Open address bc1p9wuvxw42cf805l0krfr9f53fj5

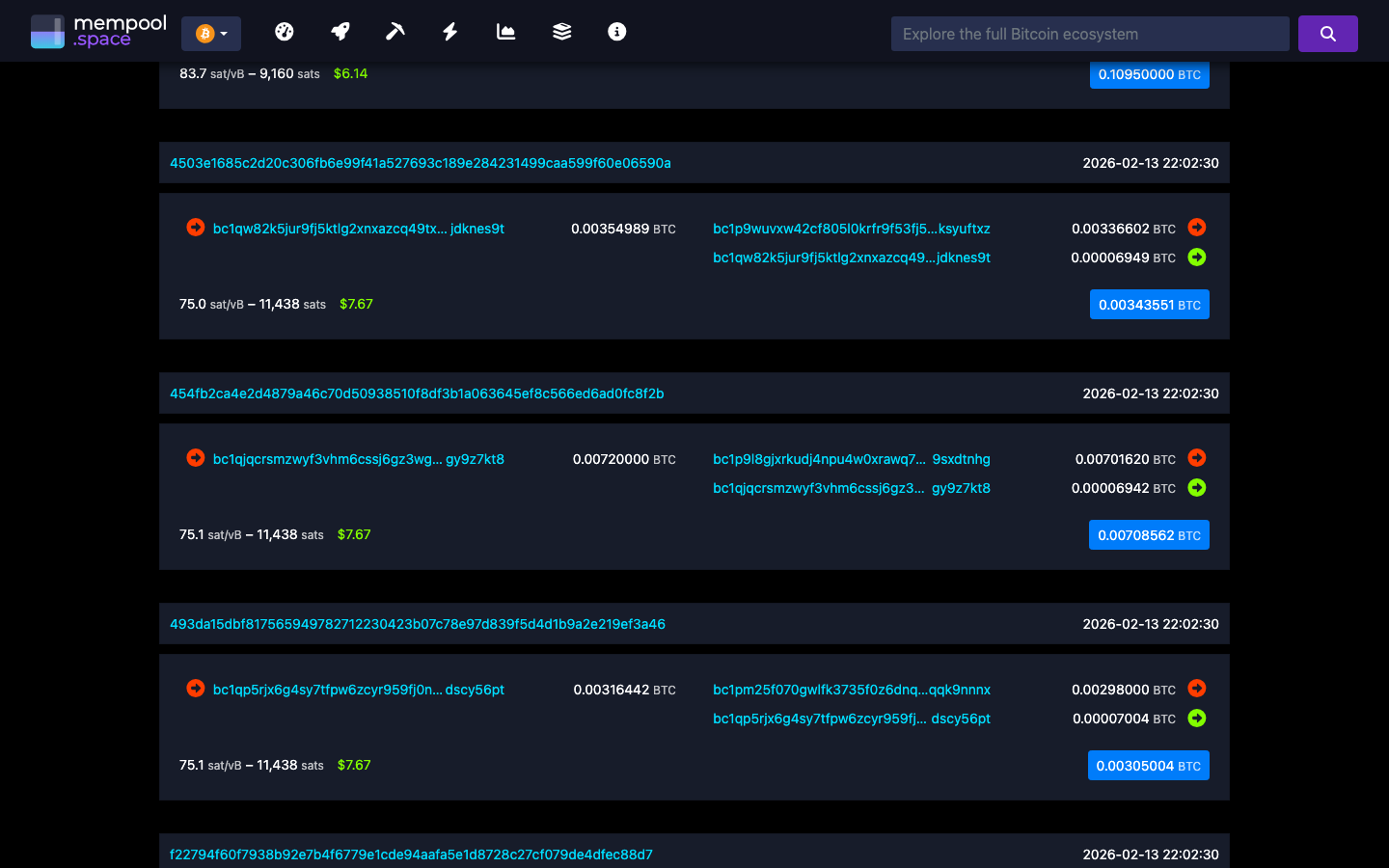851,229
